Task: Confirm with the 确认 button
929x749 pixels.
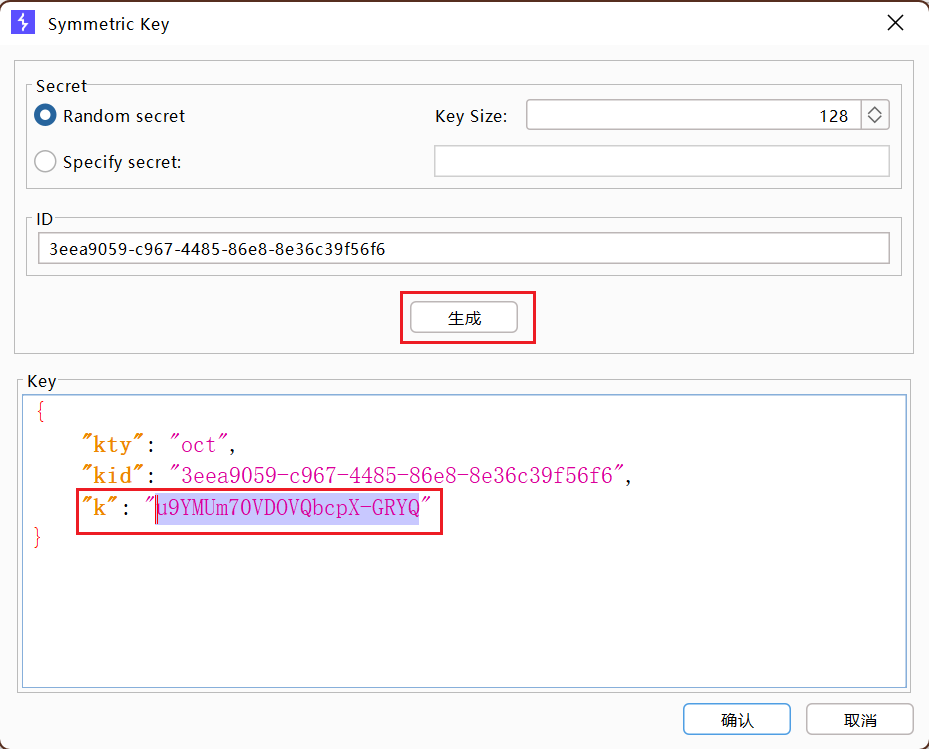Action: coord(737,720)
